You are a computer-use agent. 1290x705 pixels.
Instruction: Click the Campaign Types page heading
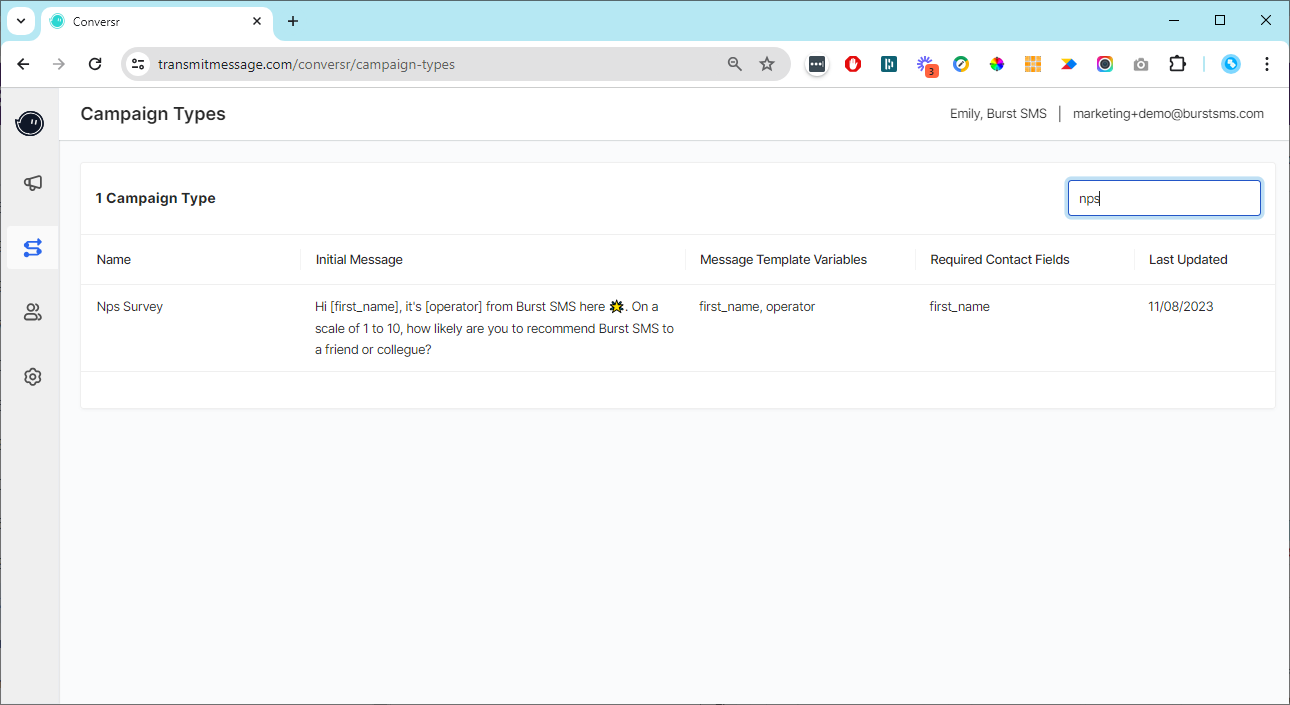point(153,114)
